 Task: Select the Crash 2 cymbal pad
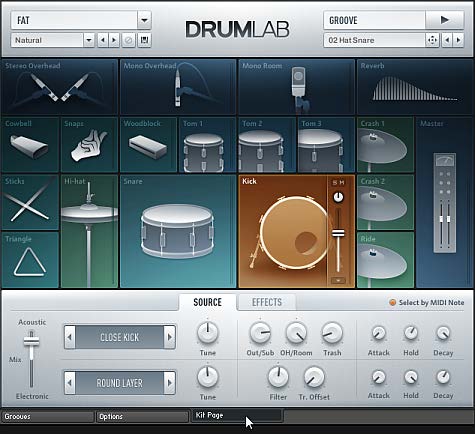pyautogui.click(x=385, y=202)
